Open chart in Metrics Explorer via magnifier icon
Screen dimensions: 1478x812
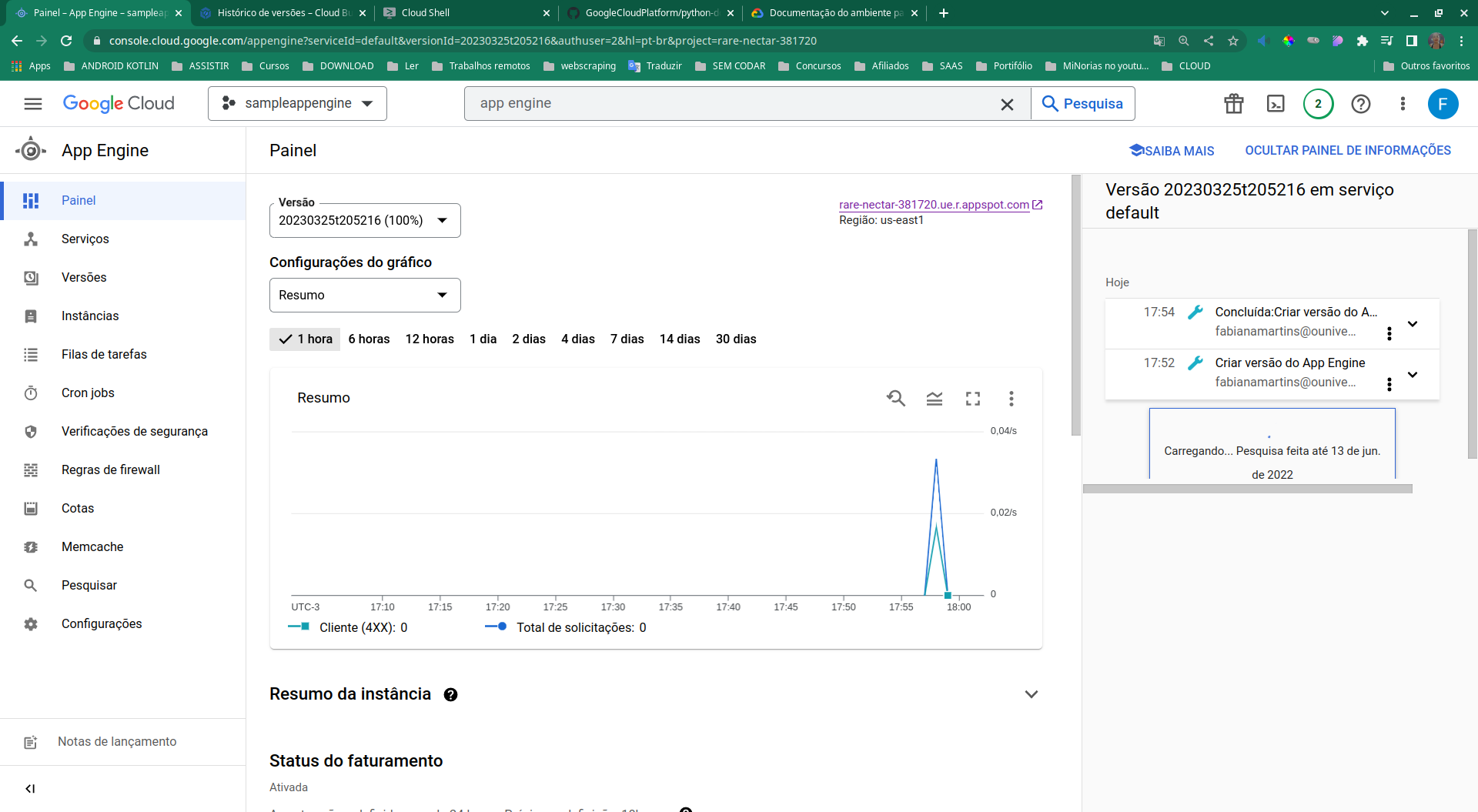[x=895, y=398]
